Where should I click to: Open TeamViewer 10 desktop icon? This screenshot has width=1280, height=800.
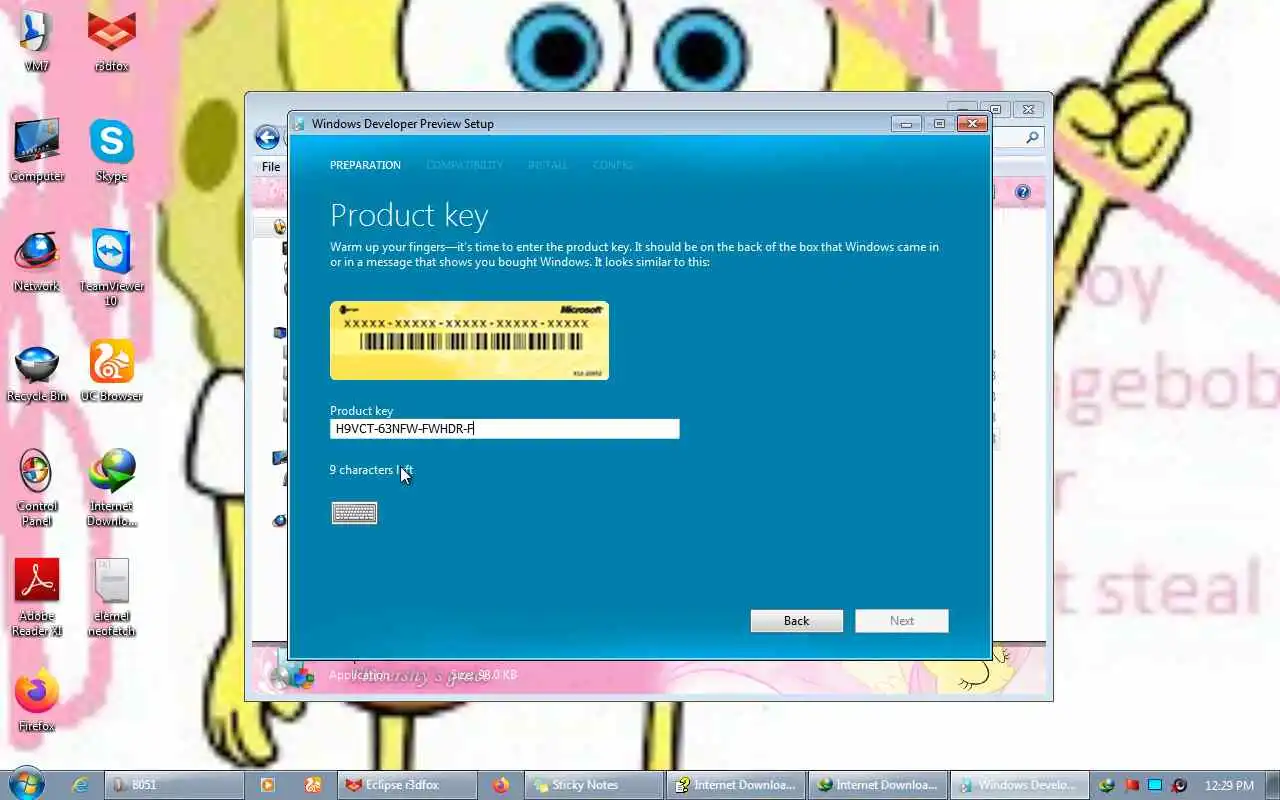[x=112, y=268]
